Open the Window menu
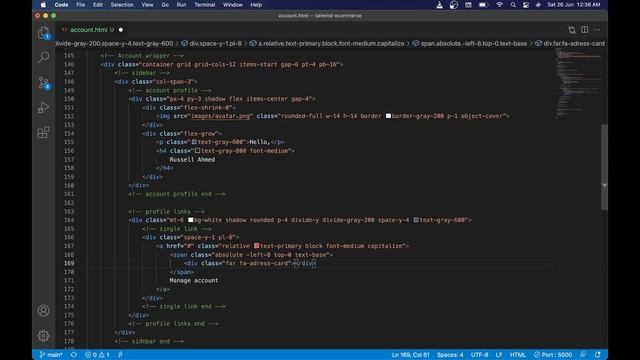Image resolution: width=640 pixels, height=360 pixels. pyautogui.click(x=233, y=5)
